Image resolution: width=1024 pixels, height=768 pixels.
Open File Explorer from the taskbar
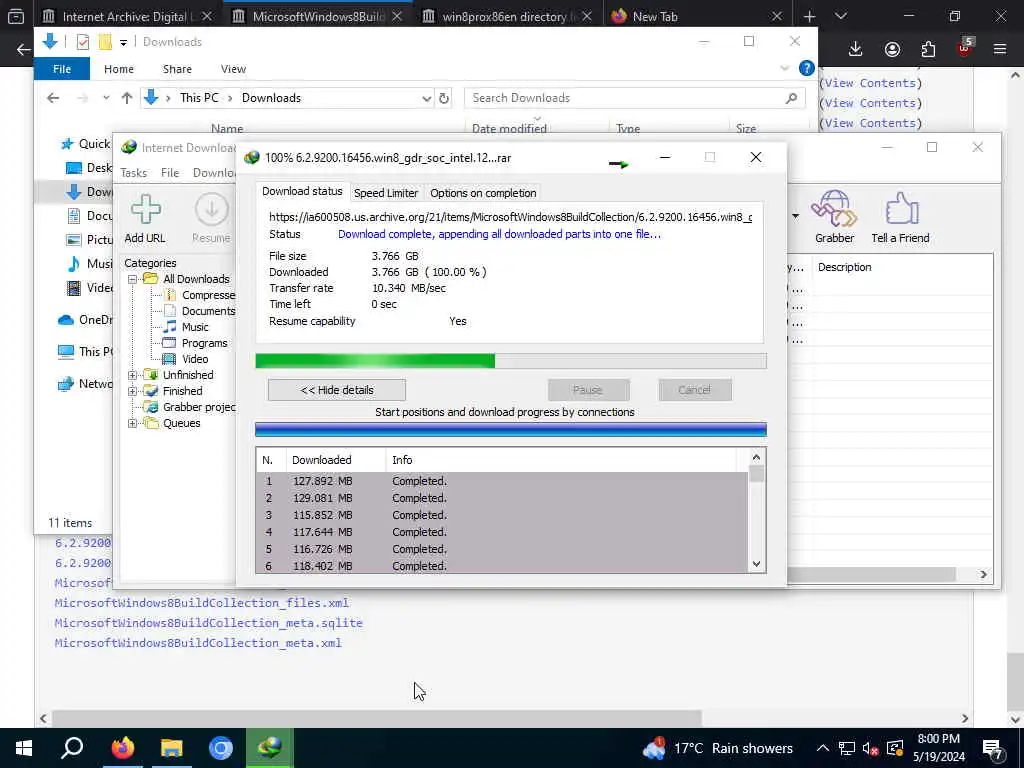click(172, 748)
